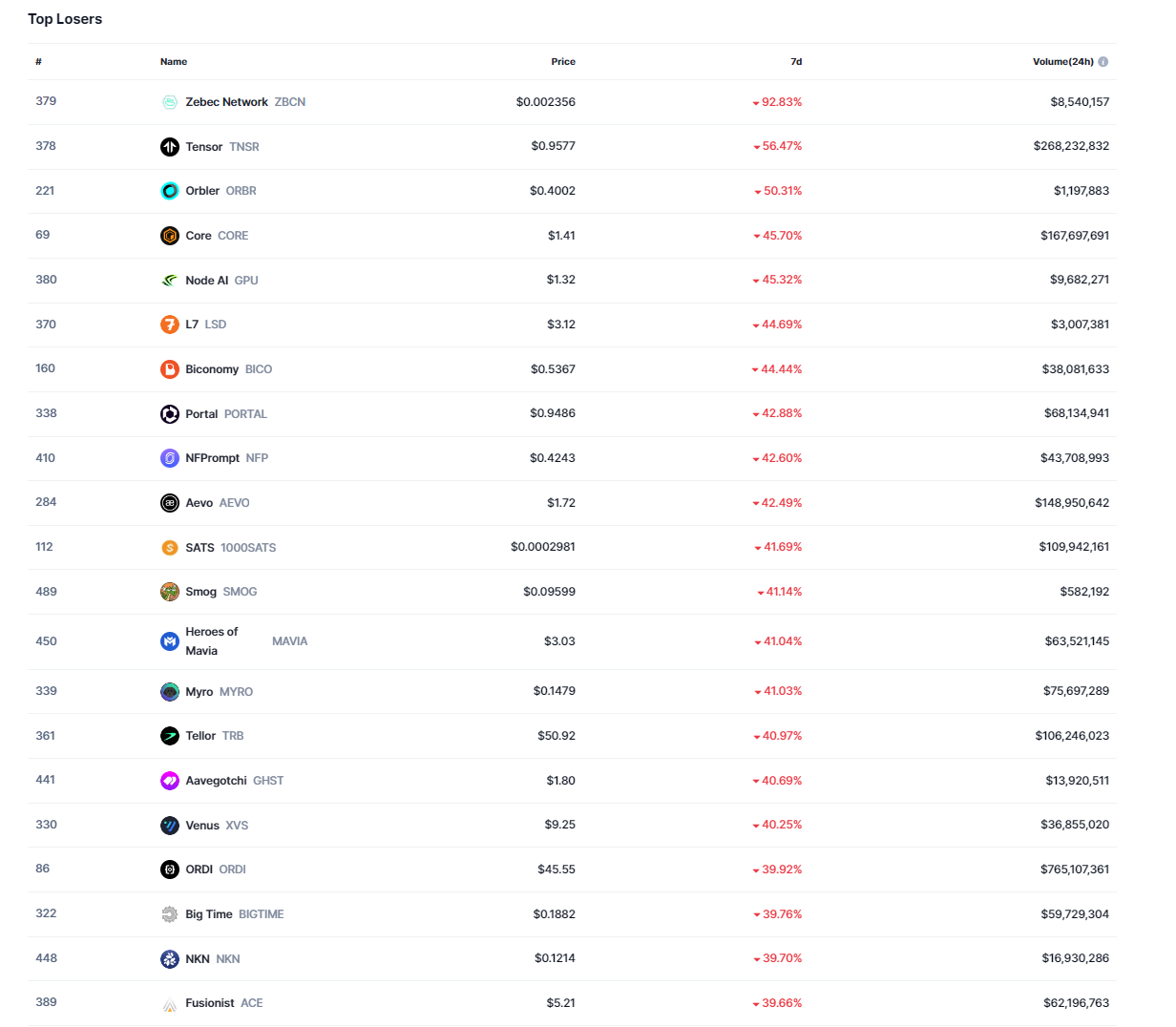The height and width of the screenshot is (1027, 1176).
Task: Sort table by 7d column header
Action: [796, 62]
